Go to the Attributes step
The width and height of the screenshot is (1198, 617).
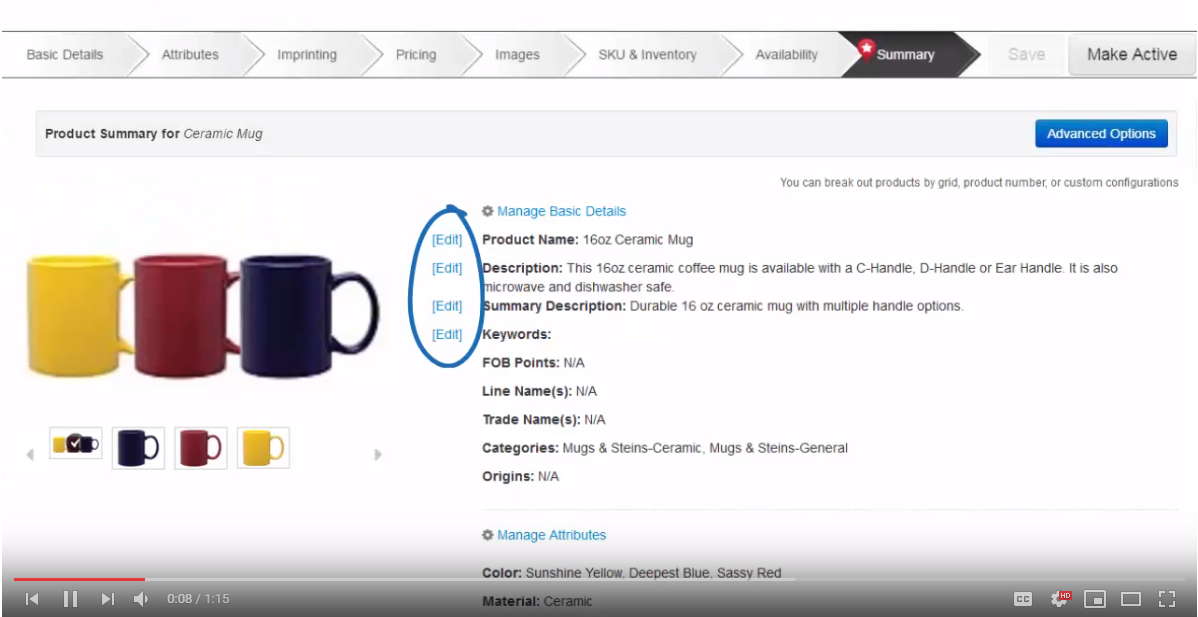(190, 55)
